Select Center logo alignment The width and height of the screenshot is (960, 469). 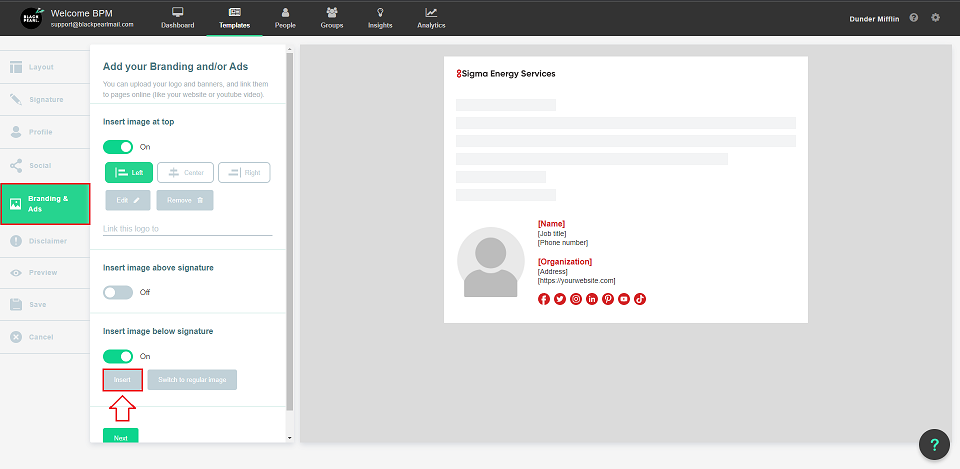(x=185, y=172)
